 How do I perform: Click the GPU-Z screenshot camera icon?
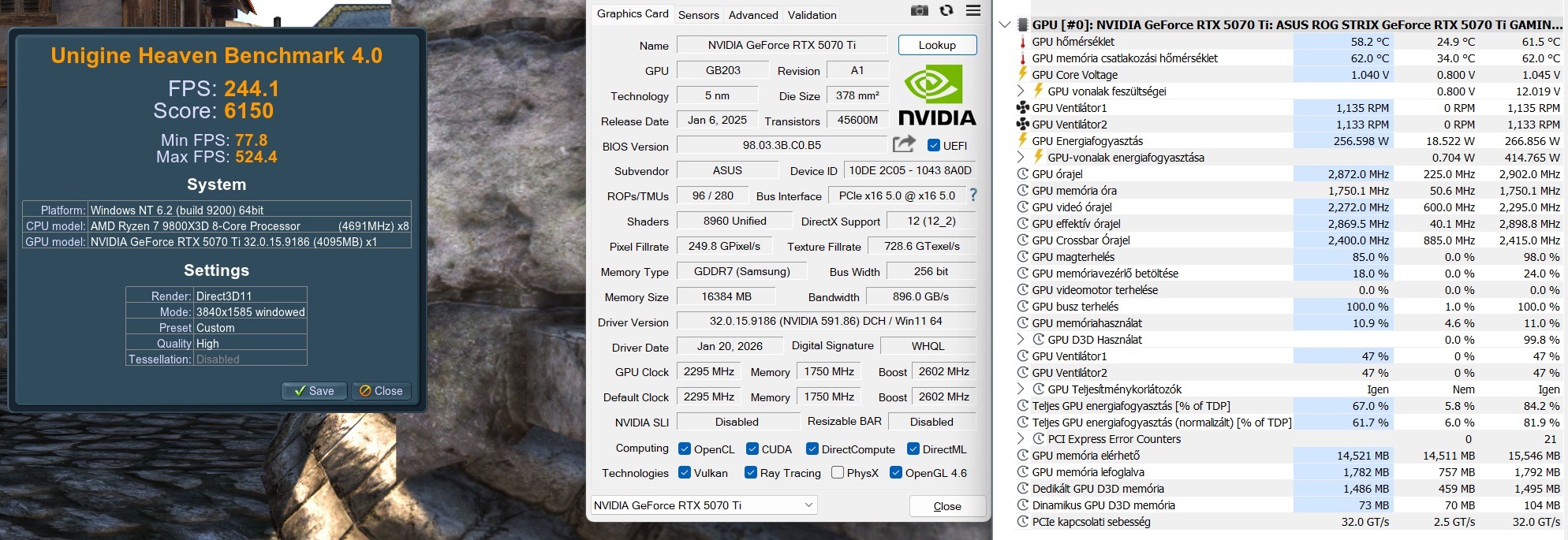pyautogui.click(x=919, y=10)
